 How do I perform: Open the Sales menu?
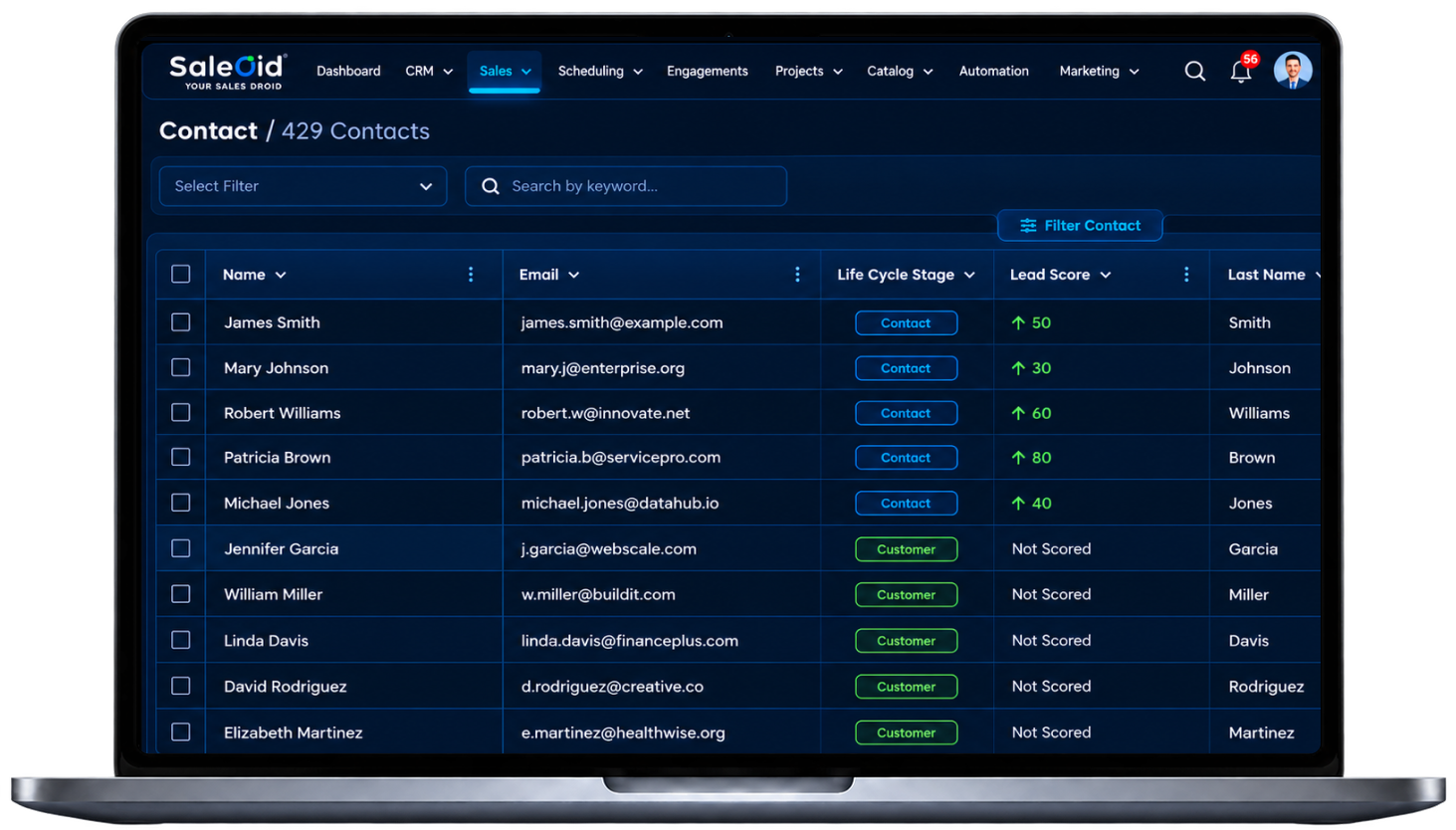click(505, 72)
